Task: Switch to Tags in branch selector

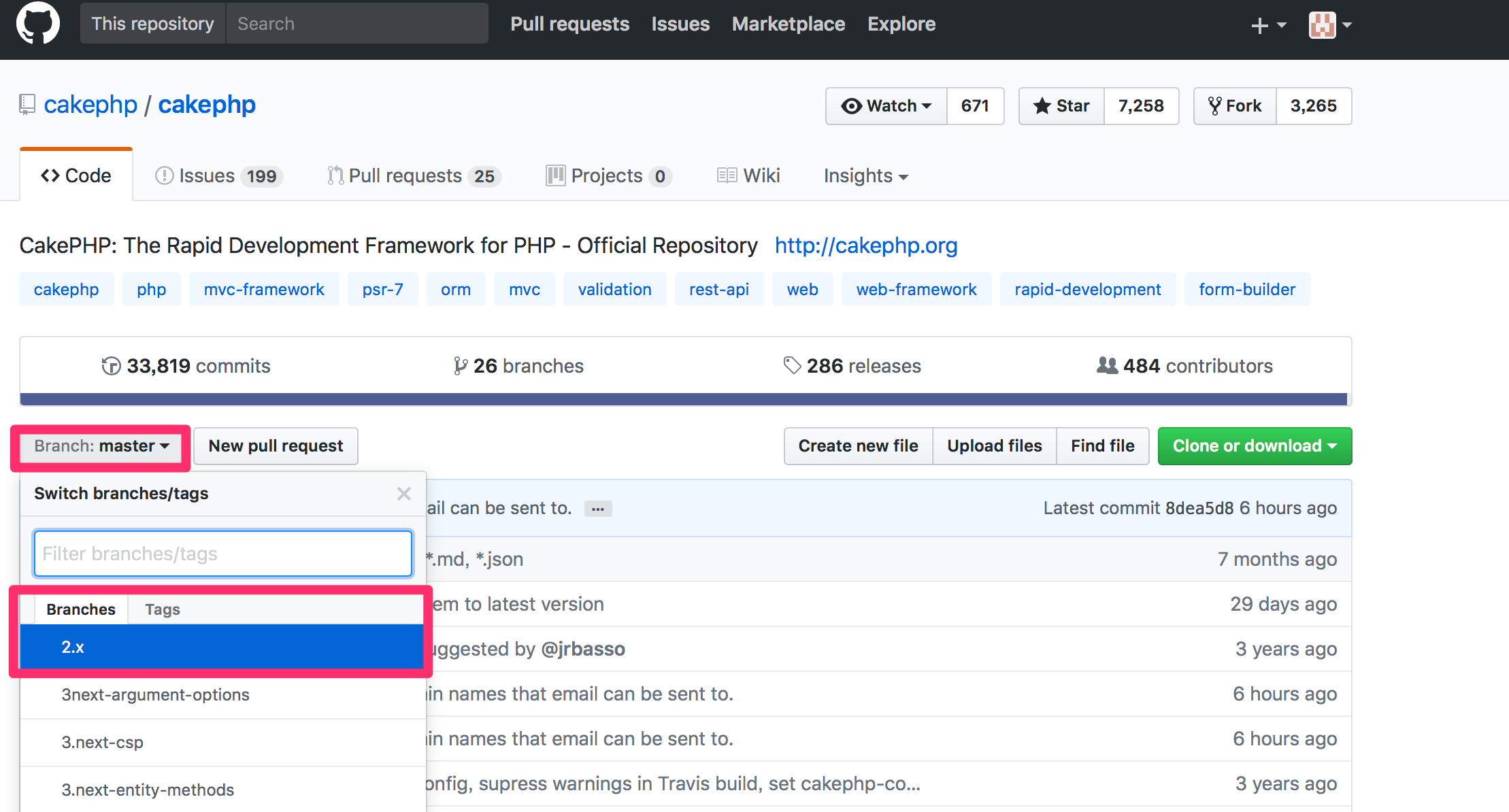Action: tap(163, 609)
